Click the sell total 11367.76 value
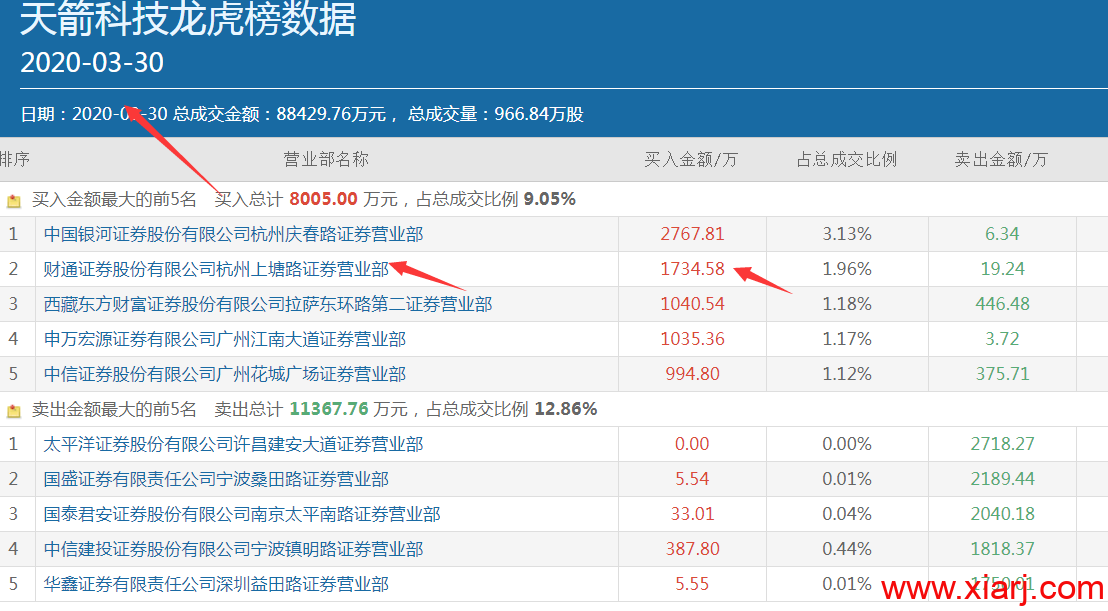 click(x=329, y=409)
